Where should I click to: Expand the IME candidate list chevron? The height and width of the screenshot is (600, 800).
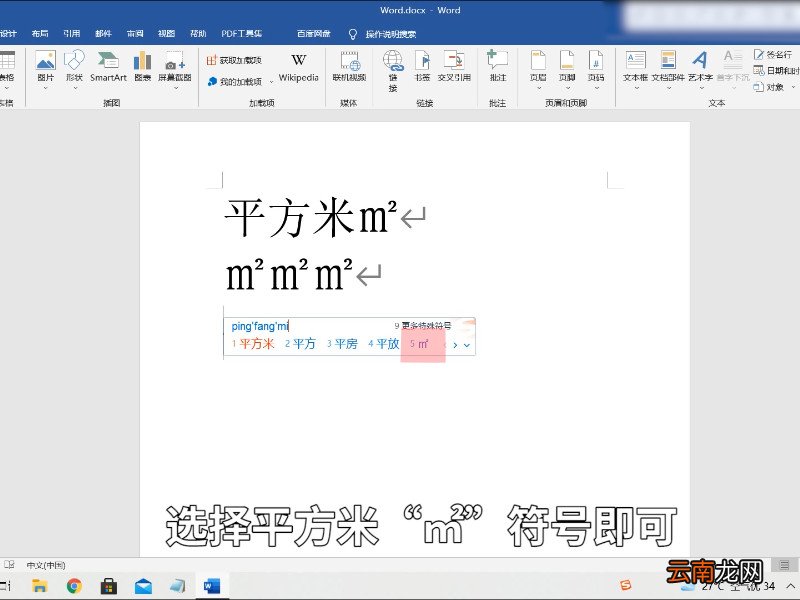tap(467, 345)
